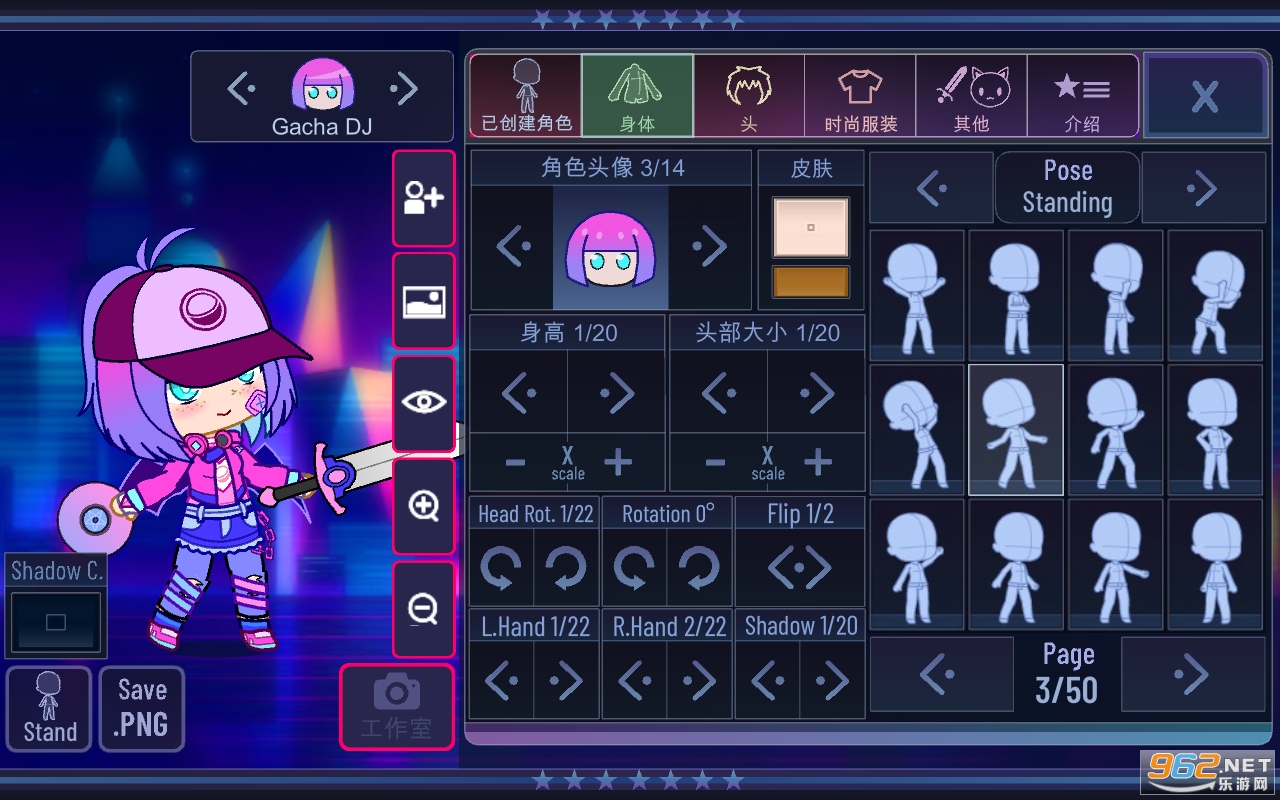Switch to previous character beside Gacha DJ
The image size is (1280, 800).
click(241, 89)
